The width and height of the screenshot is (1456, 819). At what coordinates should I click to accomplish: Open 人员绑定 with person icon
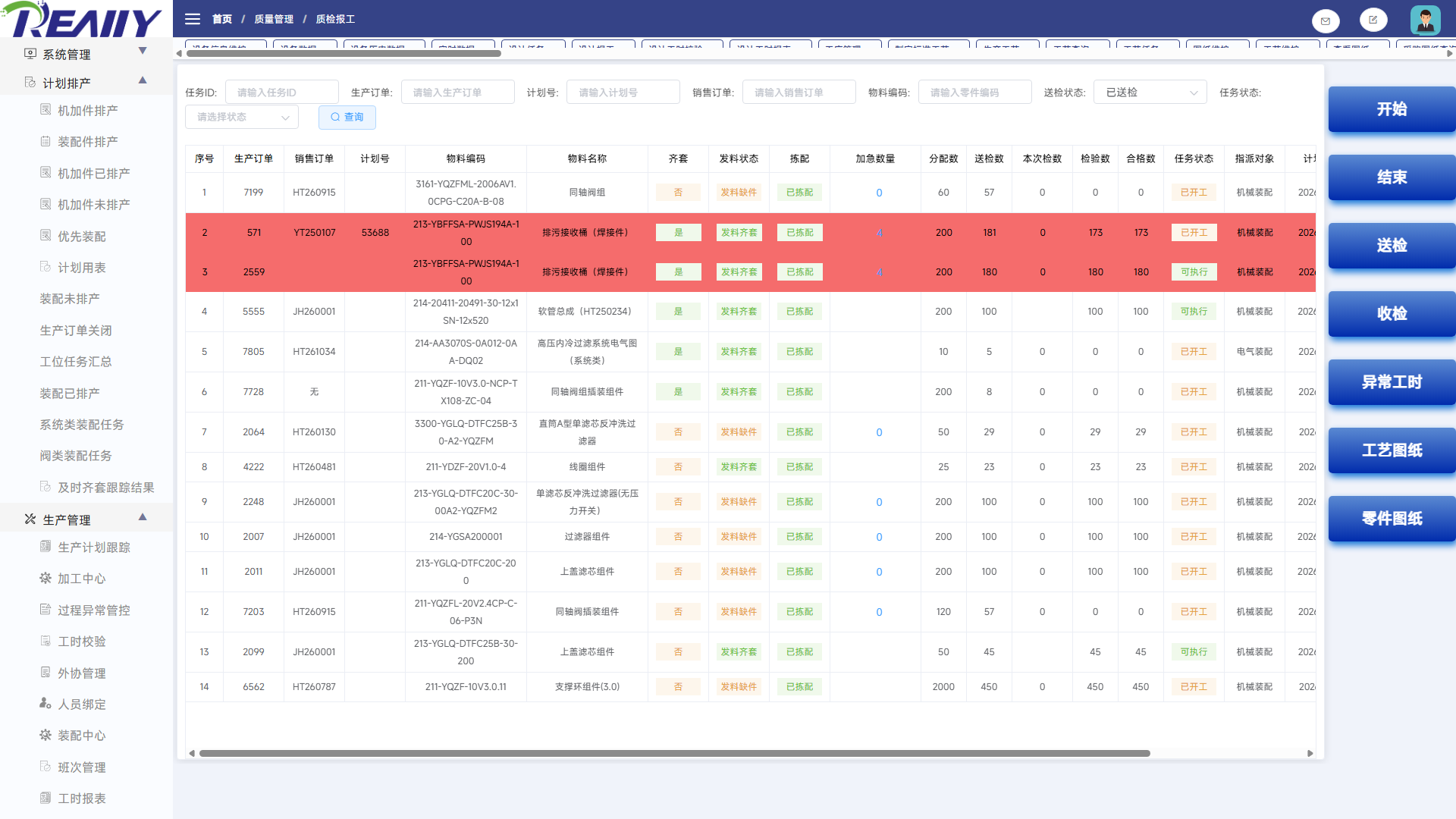[x=73, y=704]
